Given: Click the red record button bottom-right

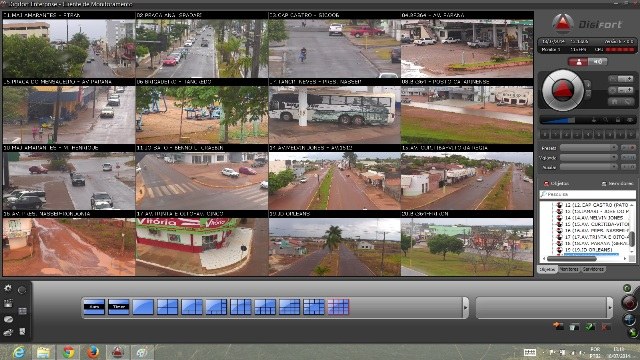Looking at the screenshot, I should click(629, 303).
